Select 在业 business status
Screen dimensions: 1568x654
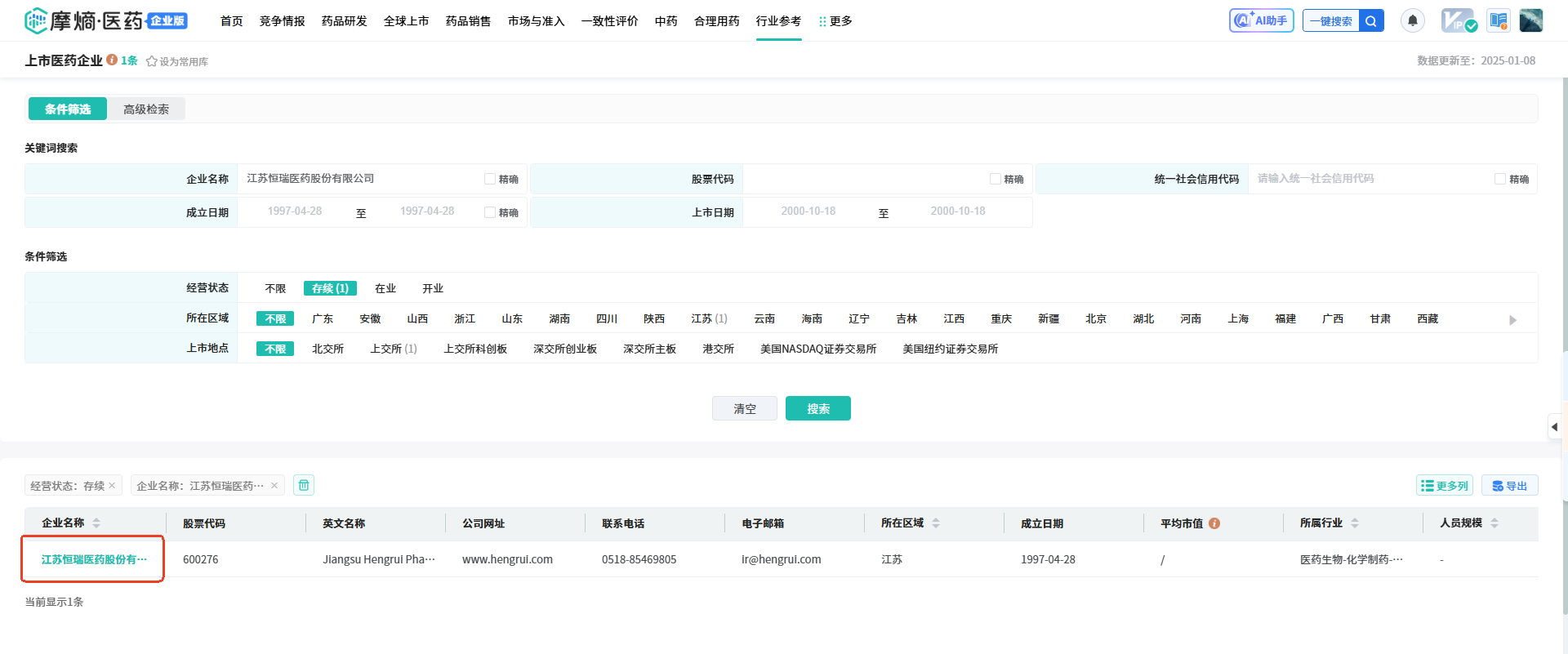(385, 288)
